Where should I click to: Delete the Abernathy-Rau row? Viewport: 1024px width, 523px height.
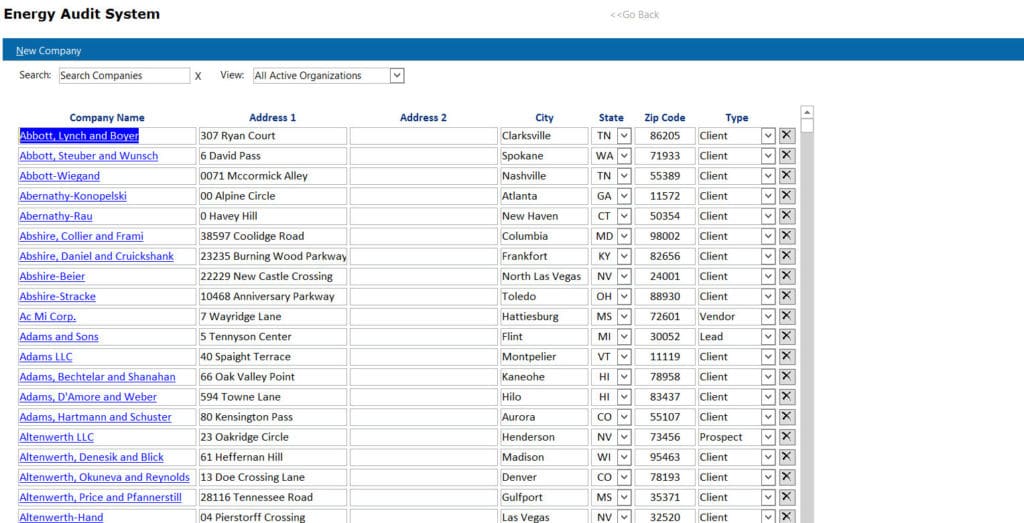pyautogui.click(x=787, y=216)
